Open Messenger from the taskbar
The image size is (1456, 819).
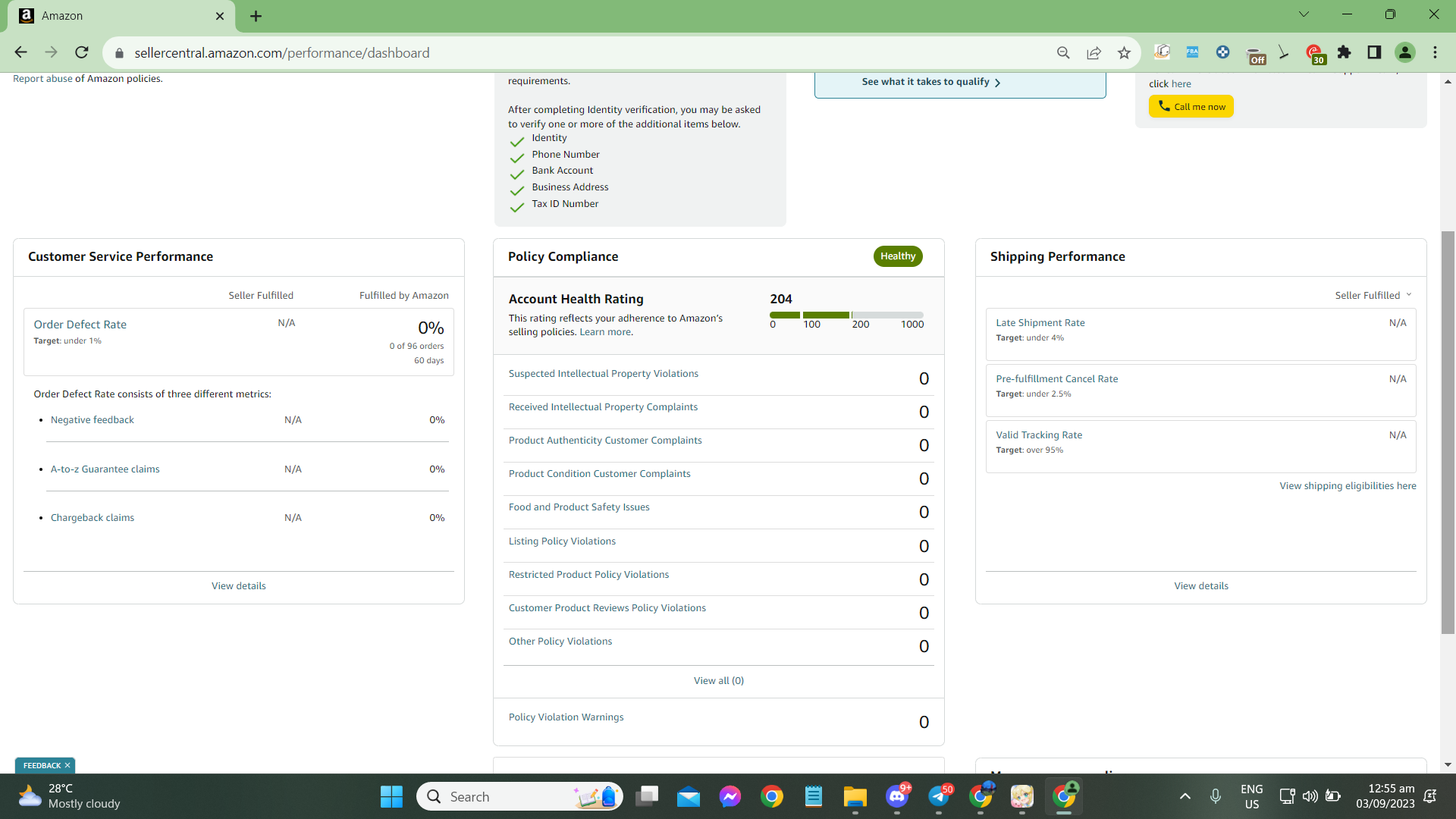click(730, 797)
